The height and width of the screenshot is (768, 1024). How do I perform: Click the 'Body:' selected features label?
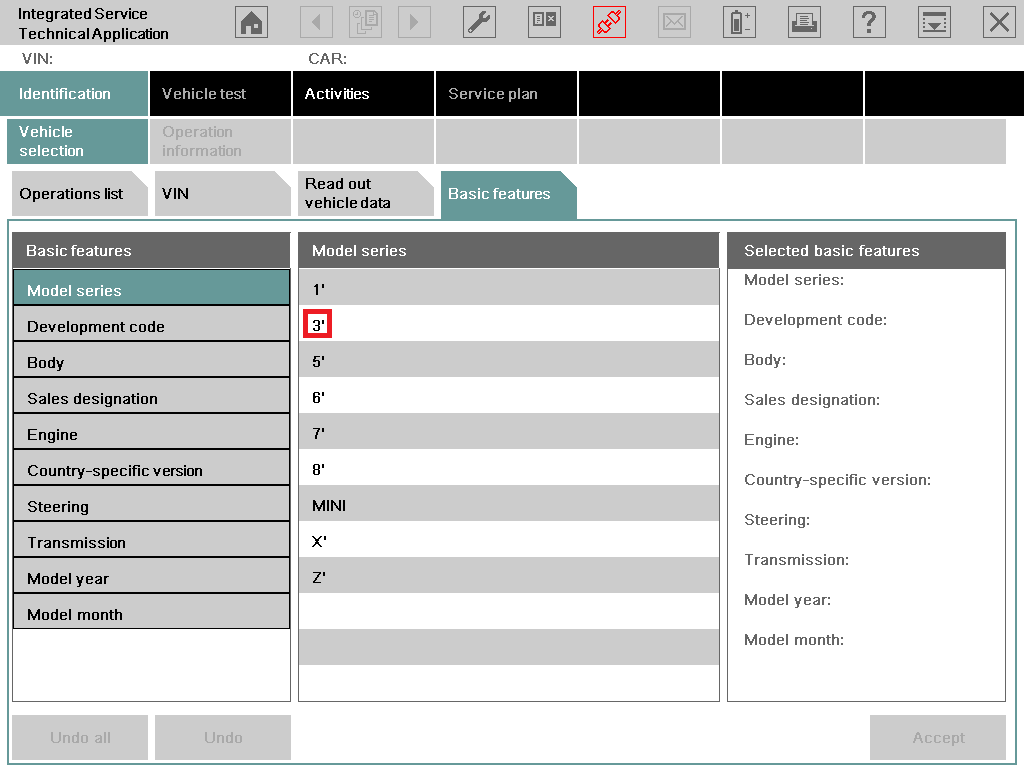pos(765,360)
